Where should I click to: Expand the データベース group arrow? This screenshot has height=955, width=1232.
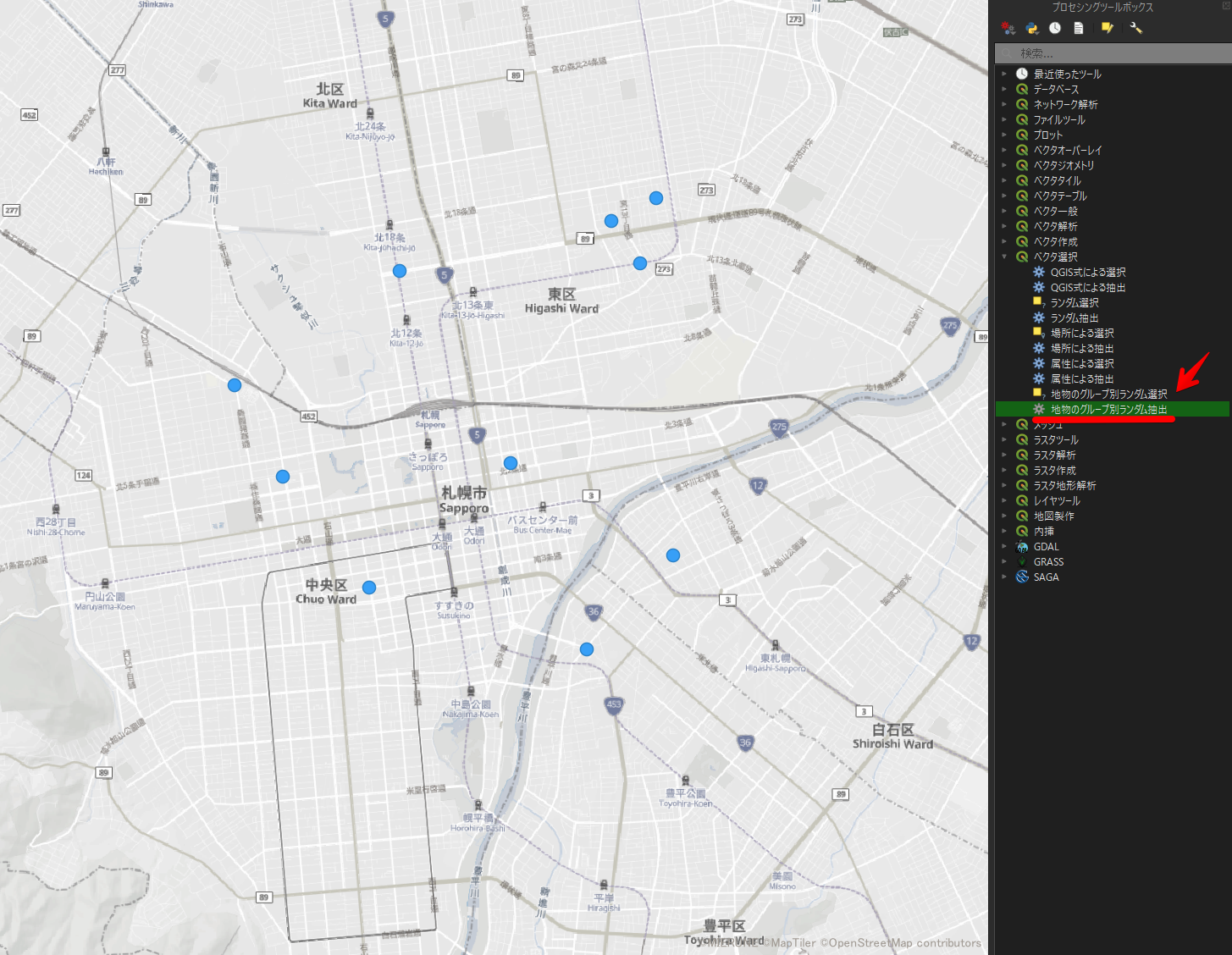click(x=1004, y=90)
